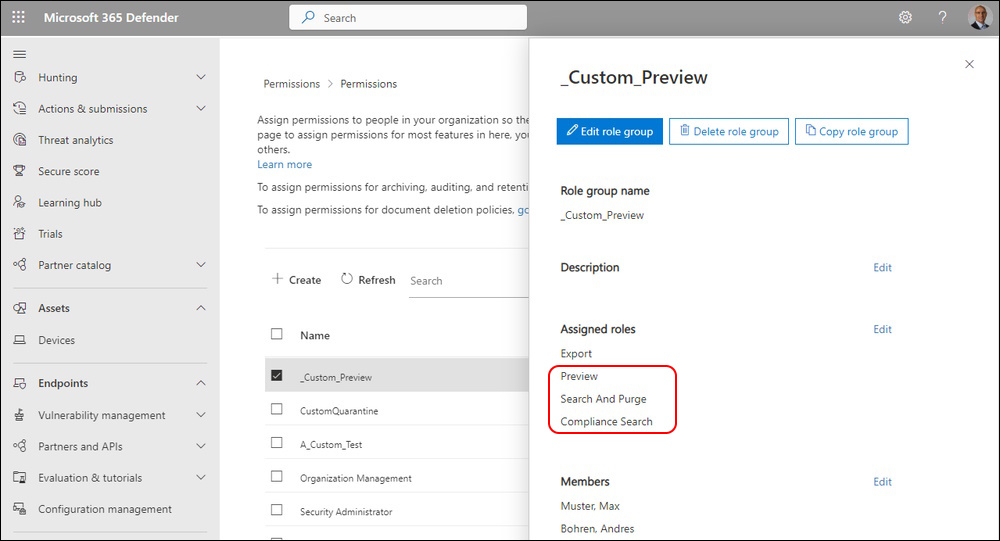Collapse the Endpoints section chevron
The image size is (1000, 541).
click(201, 383)
